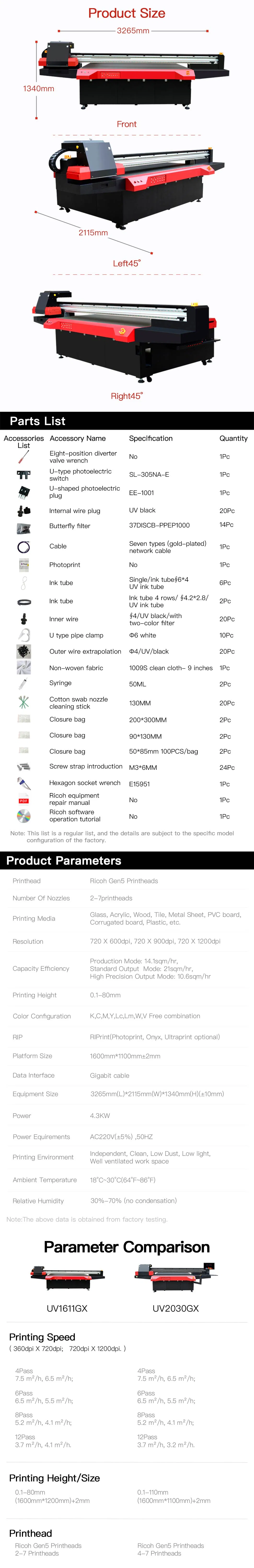Click the Parameter Comparison heading
Screen dimensions: 254x1568
click(x=127, y=1247)
